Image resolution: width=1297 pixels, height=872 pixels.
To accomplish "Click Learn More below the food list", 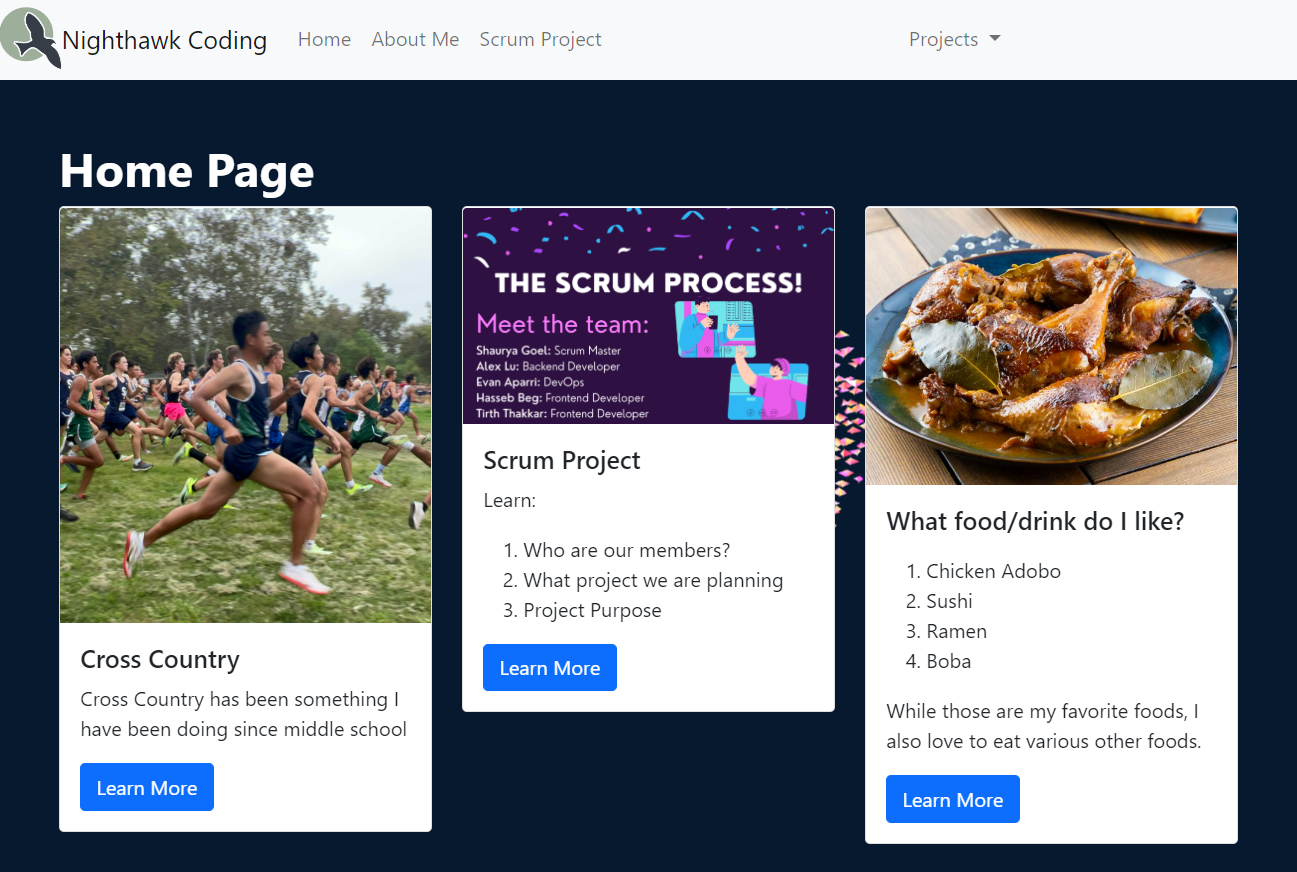I will pyautogui.click(x=952, y=799).
